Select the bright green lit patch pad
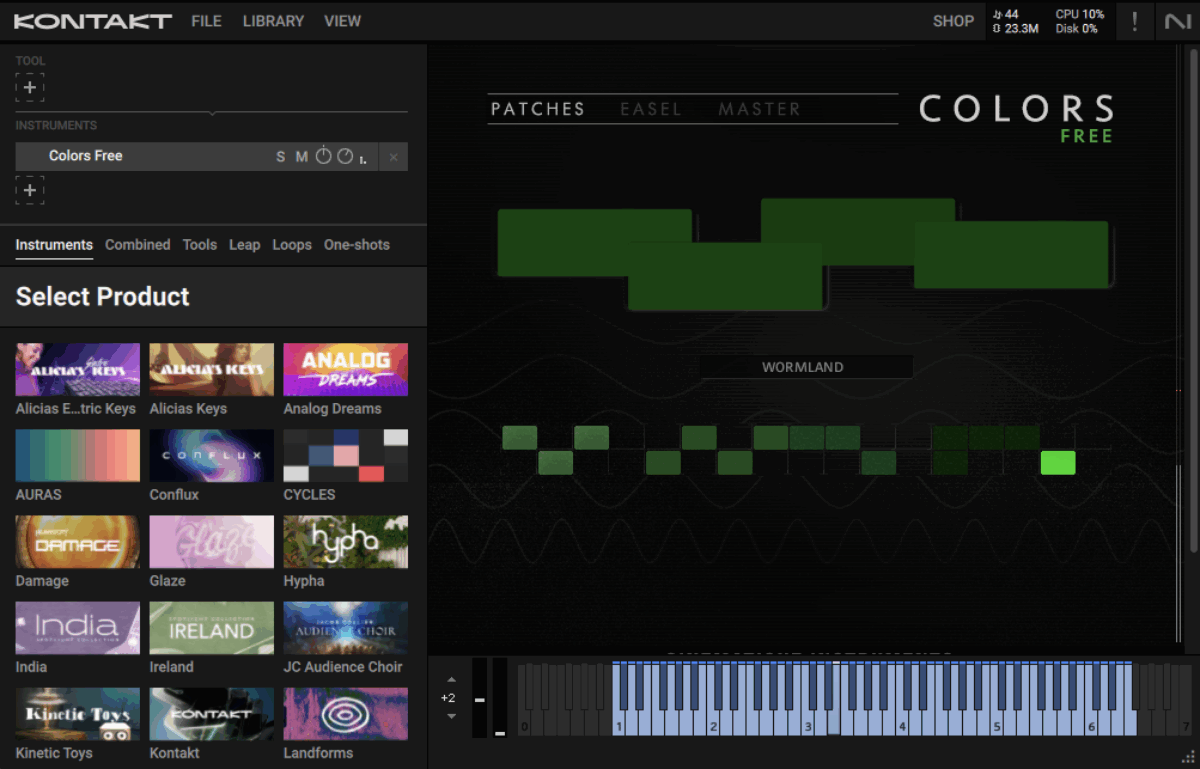Viewport: 1200px width, 769px height. tap(1058, 462)
